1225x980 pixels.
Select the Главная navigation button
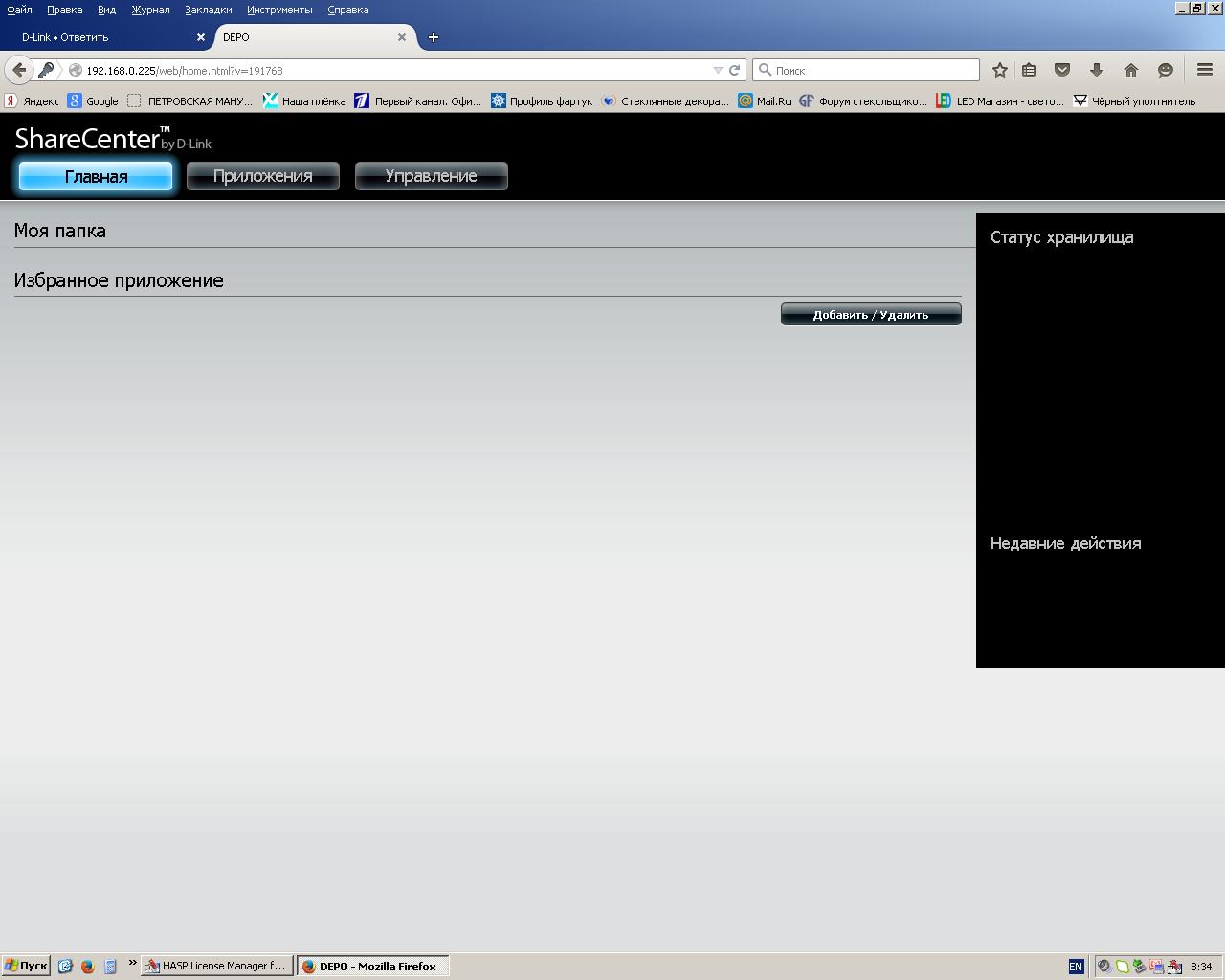coord(96,176)
